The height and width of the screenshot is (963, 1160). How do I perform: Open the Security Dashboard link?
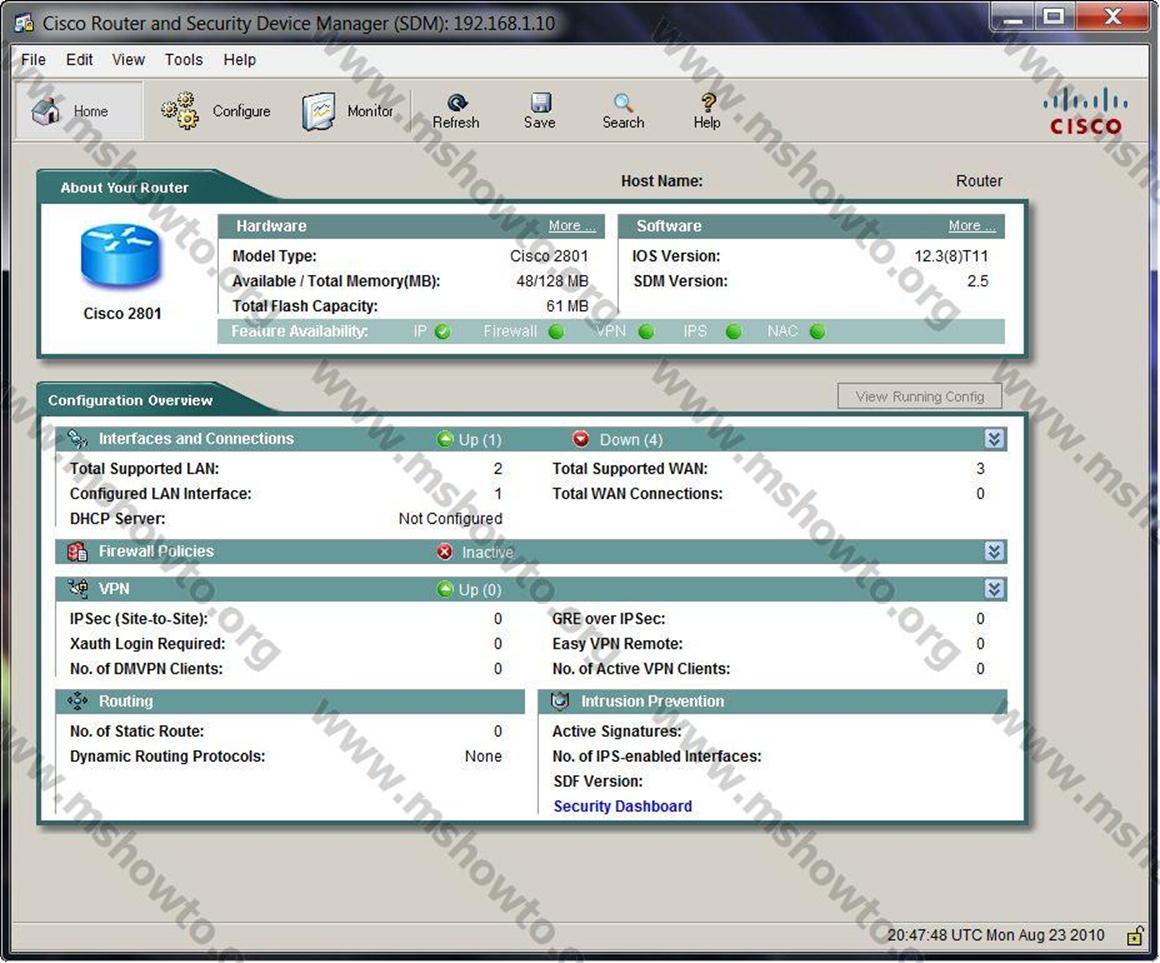coord(623,807)
